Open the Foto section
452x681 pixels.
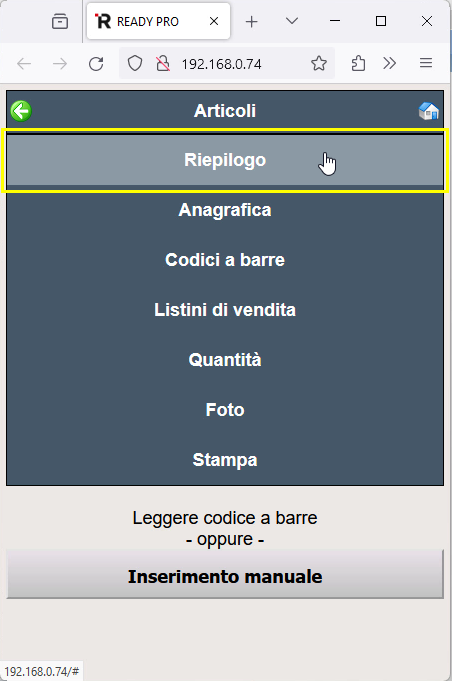[225, 410]
